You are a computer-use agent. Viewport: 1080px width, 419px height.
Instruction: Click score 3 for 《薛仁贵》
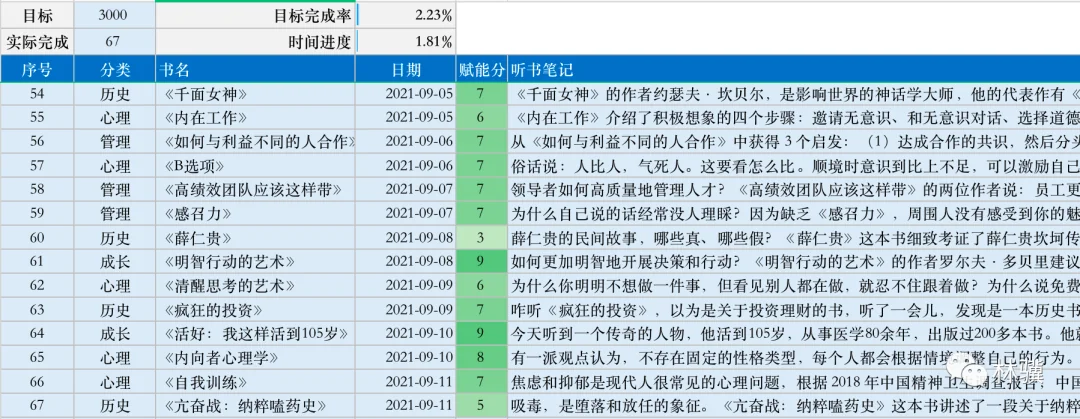[x=481, y=238]
